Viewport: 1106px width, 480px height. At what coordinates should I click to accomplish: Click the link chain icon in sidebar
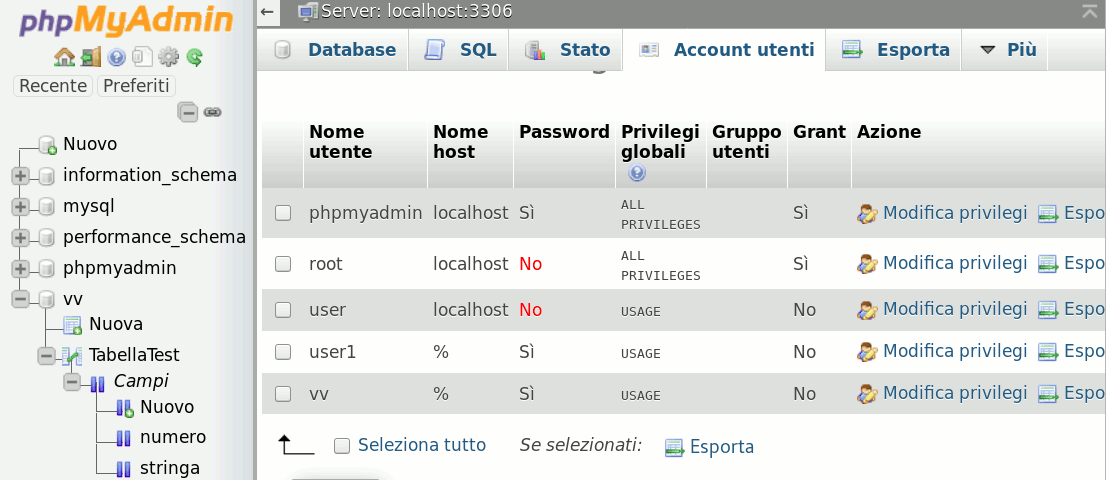click(x=212, y=112)
